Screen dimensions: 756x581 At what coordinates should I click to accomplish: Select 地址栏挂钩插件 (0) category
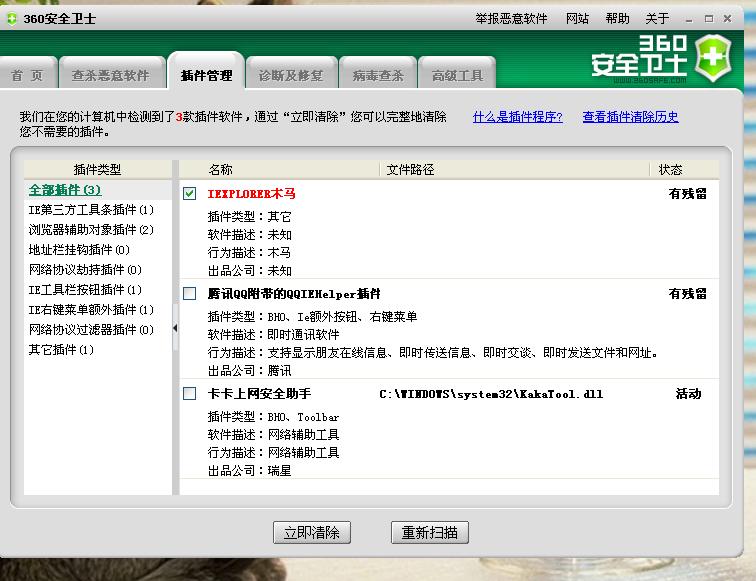[79, 250]
